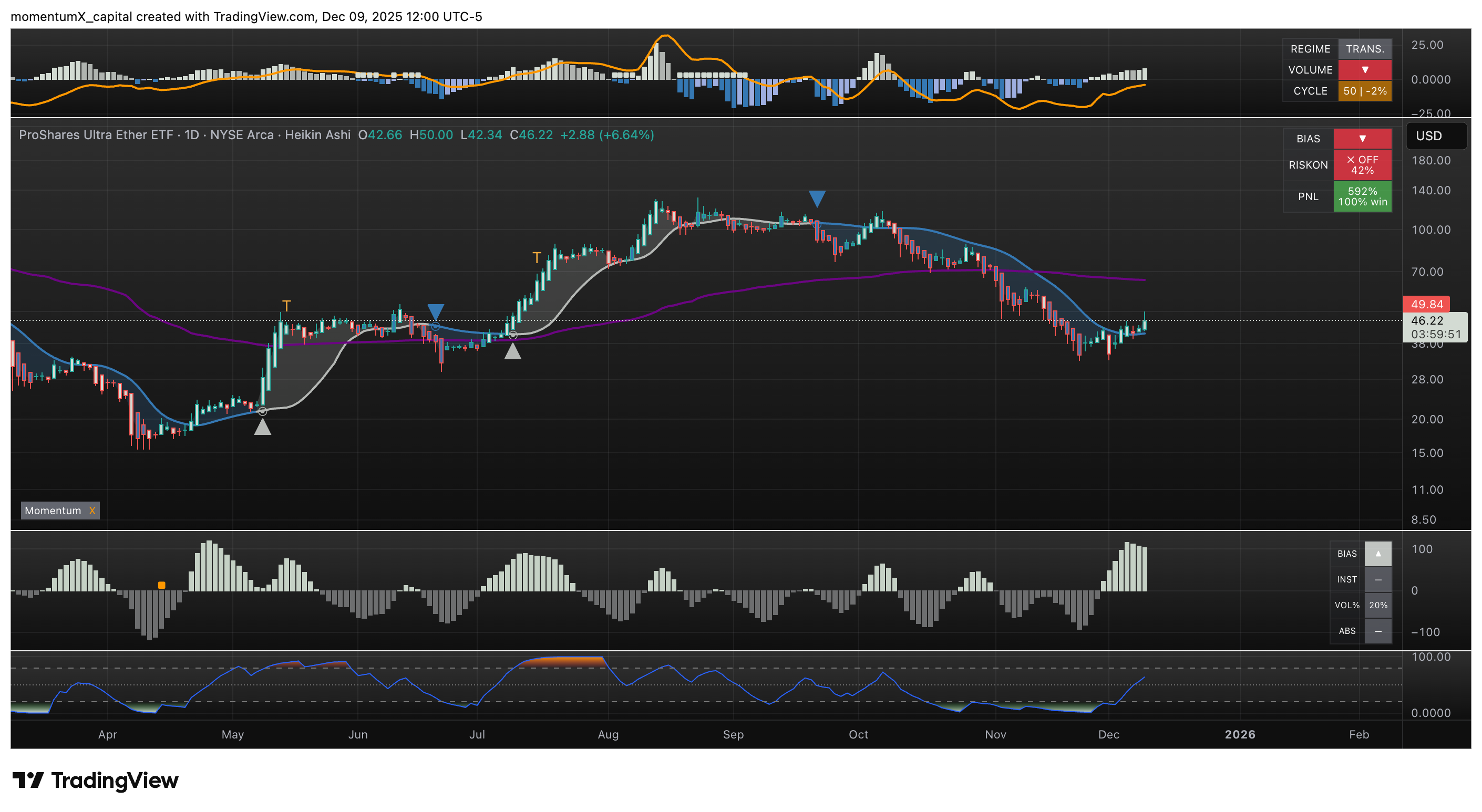The image size is (1482, 812).
Task: Click the RISKON OFF 42% cell
Action: tap(1362, 165)
